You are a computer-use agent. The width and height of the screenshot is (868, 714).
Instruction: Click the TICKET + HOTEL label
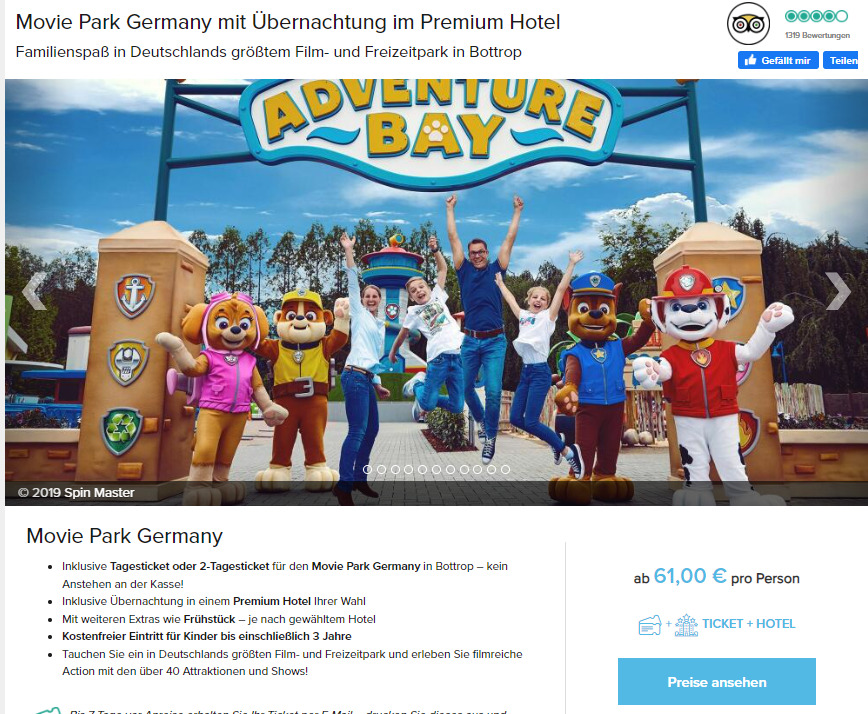(x=748, y=624)
